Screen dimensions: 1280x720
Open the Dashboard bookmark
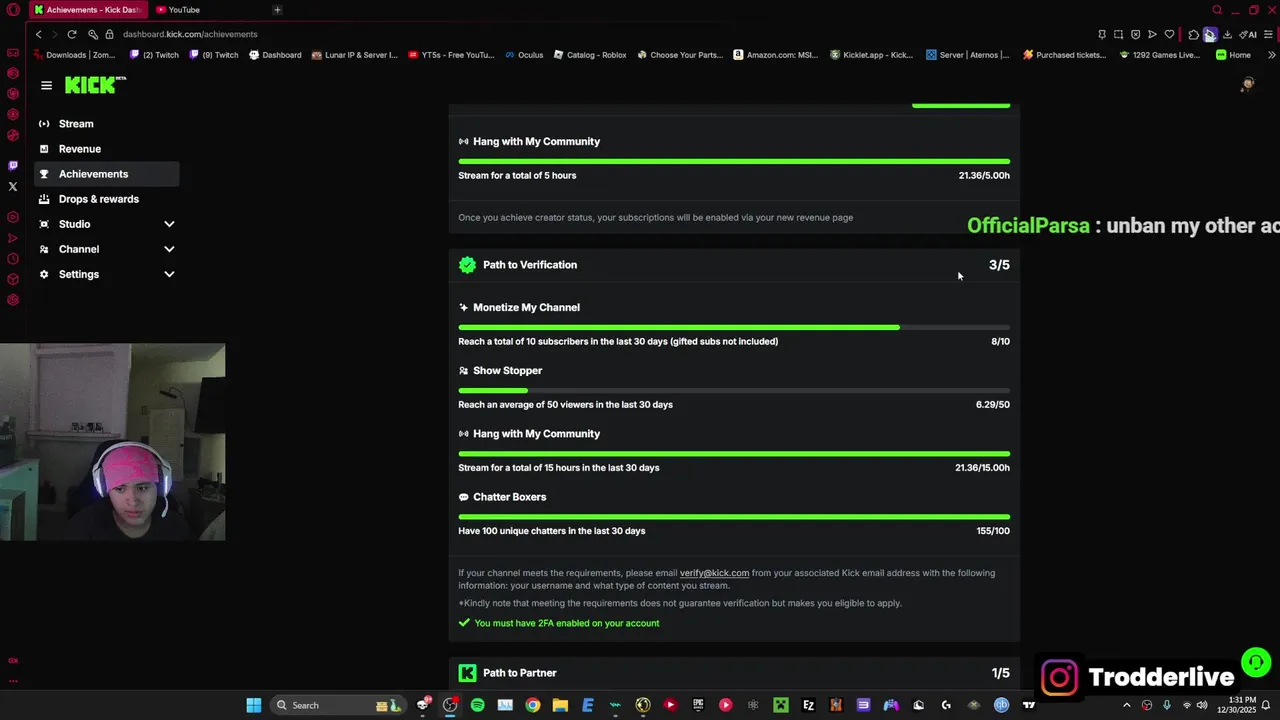pos(275,55)
